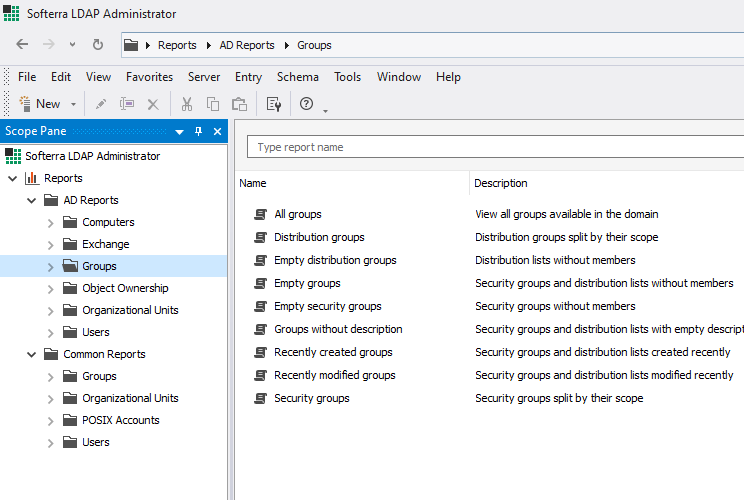Select the Exchange folder in tree
Viewport: 744px width, 500px height.
[x=105, y=244]
